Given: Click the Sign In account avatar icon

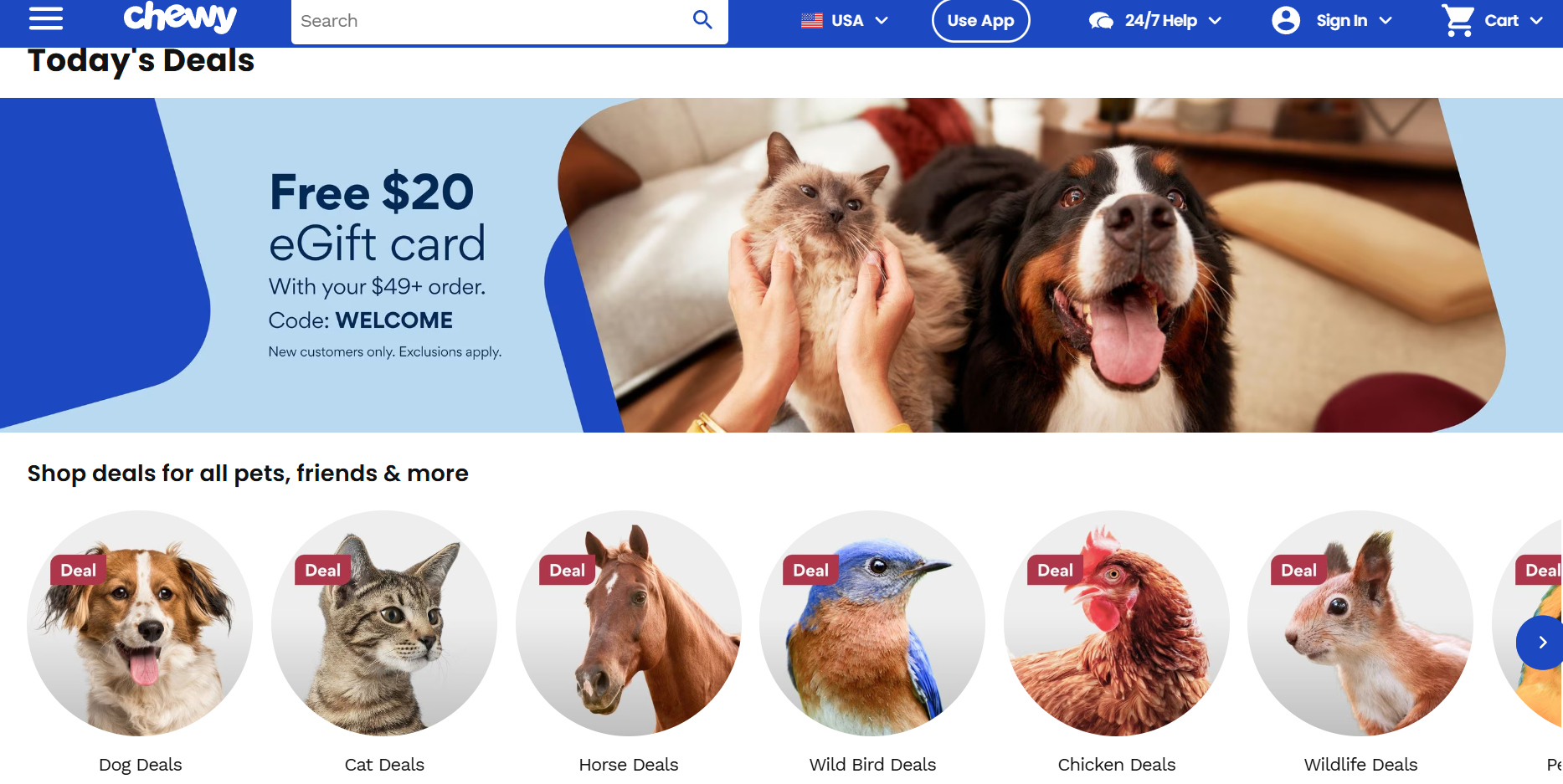Looking at the screenshot, I should (1286, 20).
